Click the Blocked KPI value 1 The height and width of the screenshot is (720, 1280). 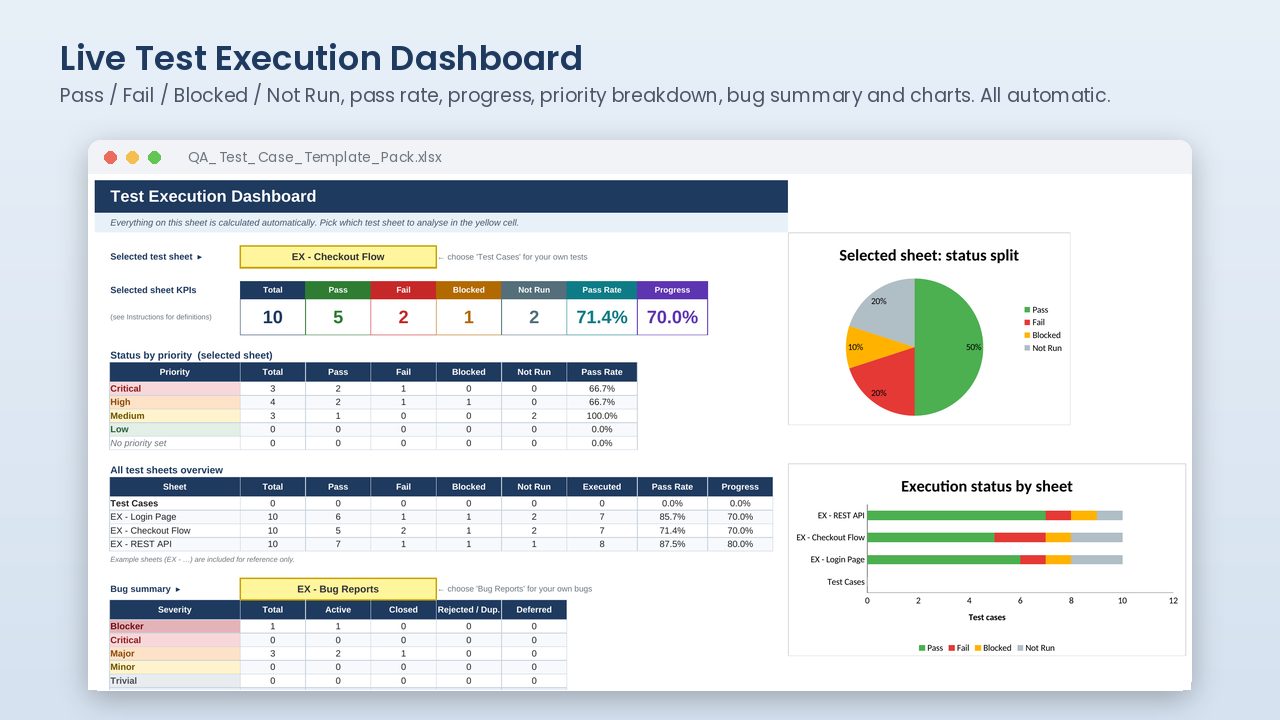point(468,317)
